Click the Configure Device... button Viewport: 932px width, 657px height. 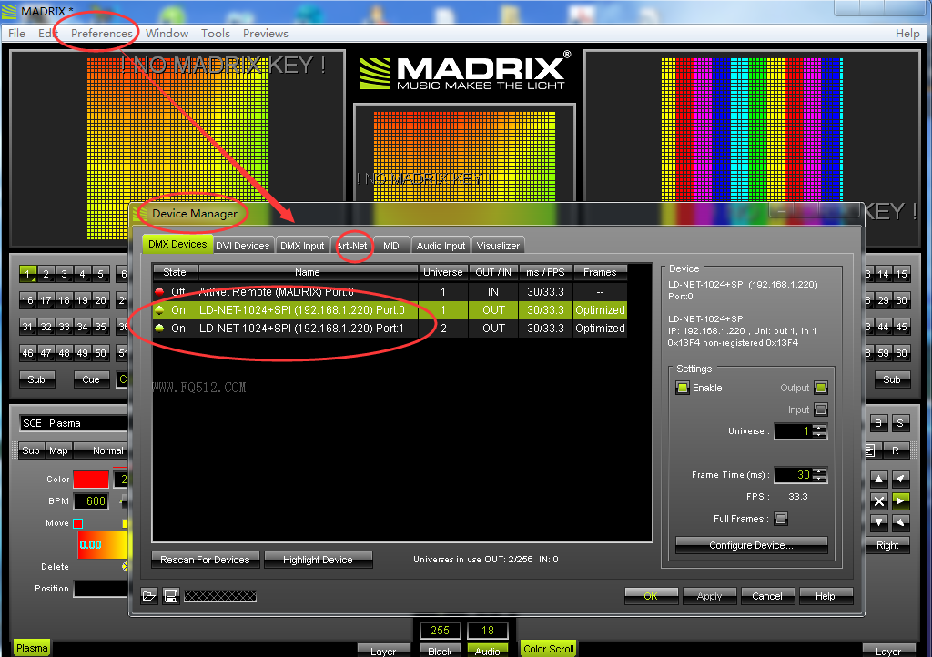pyautogui.click(x=751, y=545)
